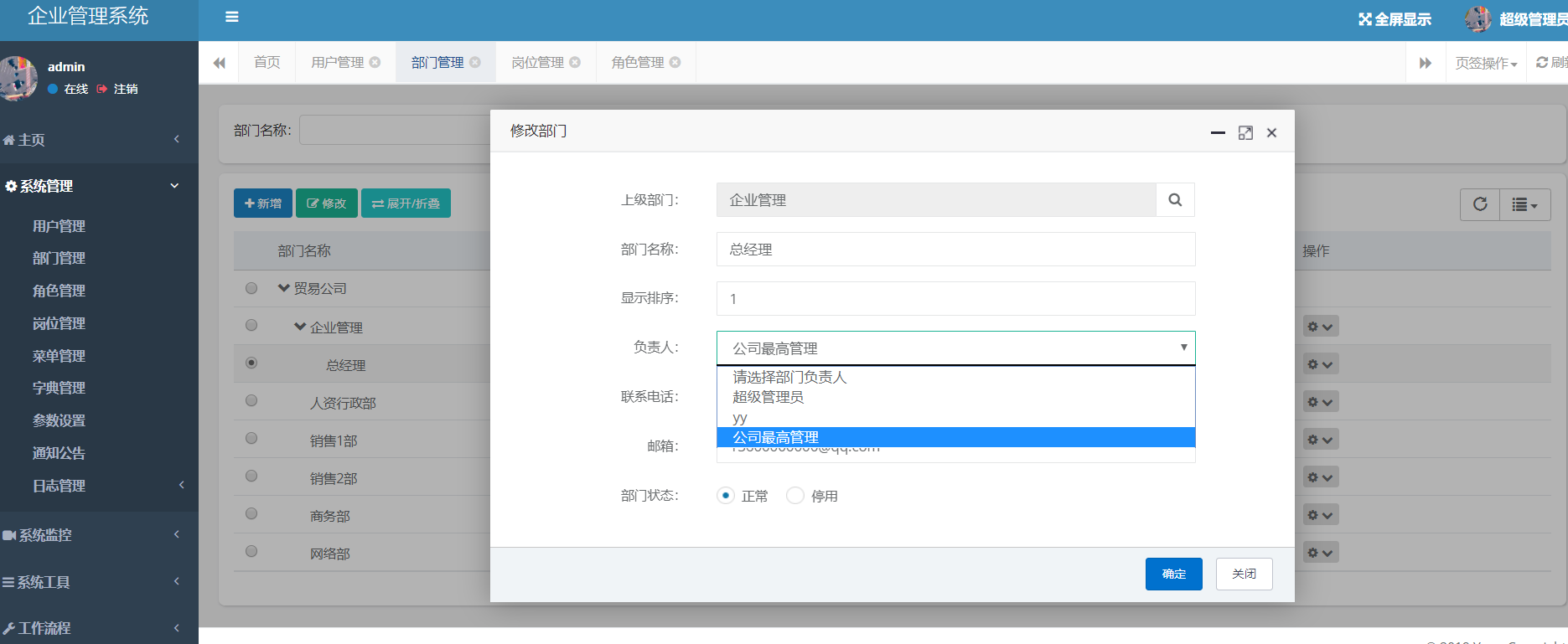Image resolution: width=1568 pixels, height=644 pixels.
Task: Collapse the 贸易公司 tree node
Action: (284, 288)
